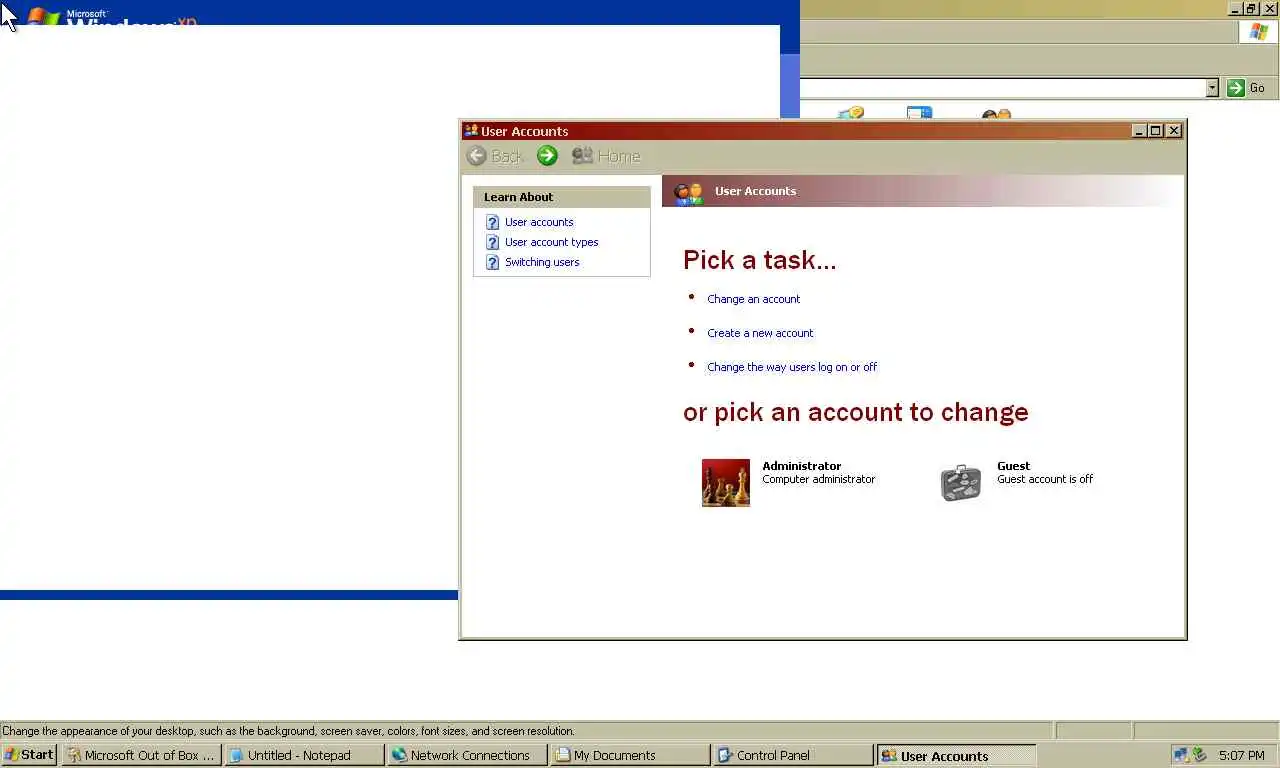1280x768 pixels.
Task: Click help icon beside 'User account types'
Action: coord(492,242)
